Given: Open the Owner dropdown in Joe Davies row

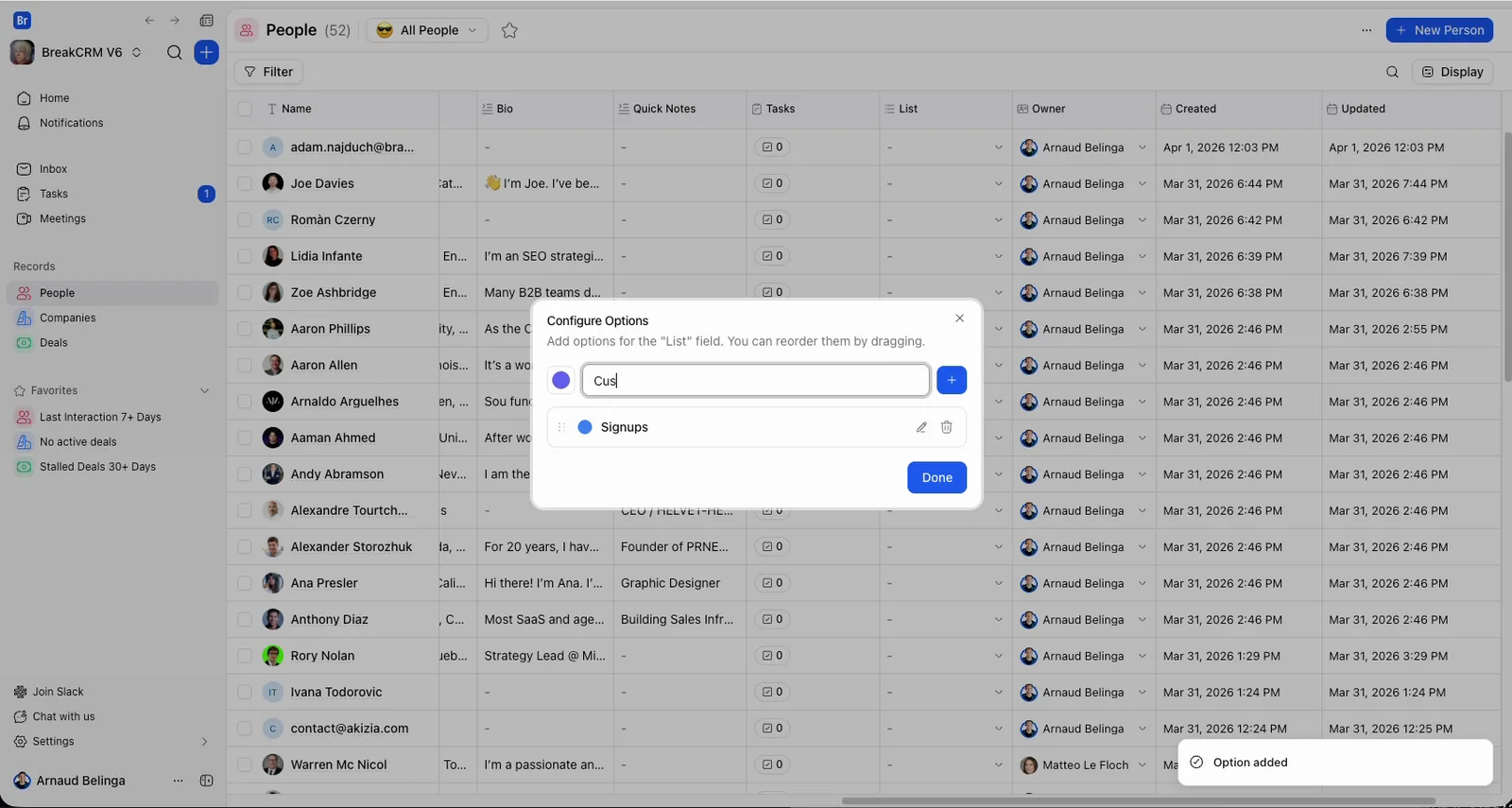Looking at the screenshot, I should 1142,183.
